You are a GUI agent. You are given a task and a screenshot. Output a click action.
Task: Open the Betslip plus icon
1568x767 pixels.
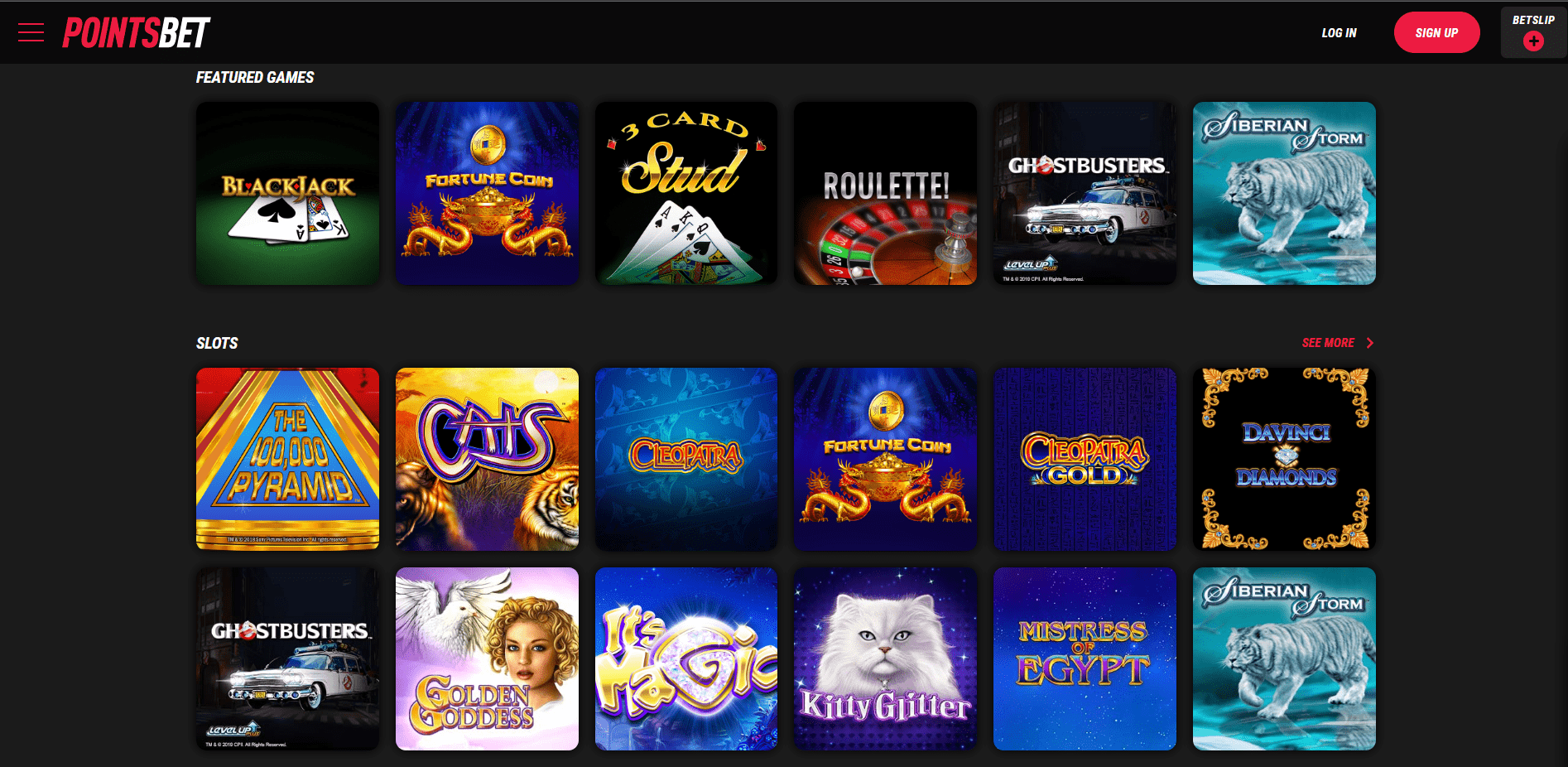(x=1533, y=41)
